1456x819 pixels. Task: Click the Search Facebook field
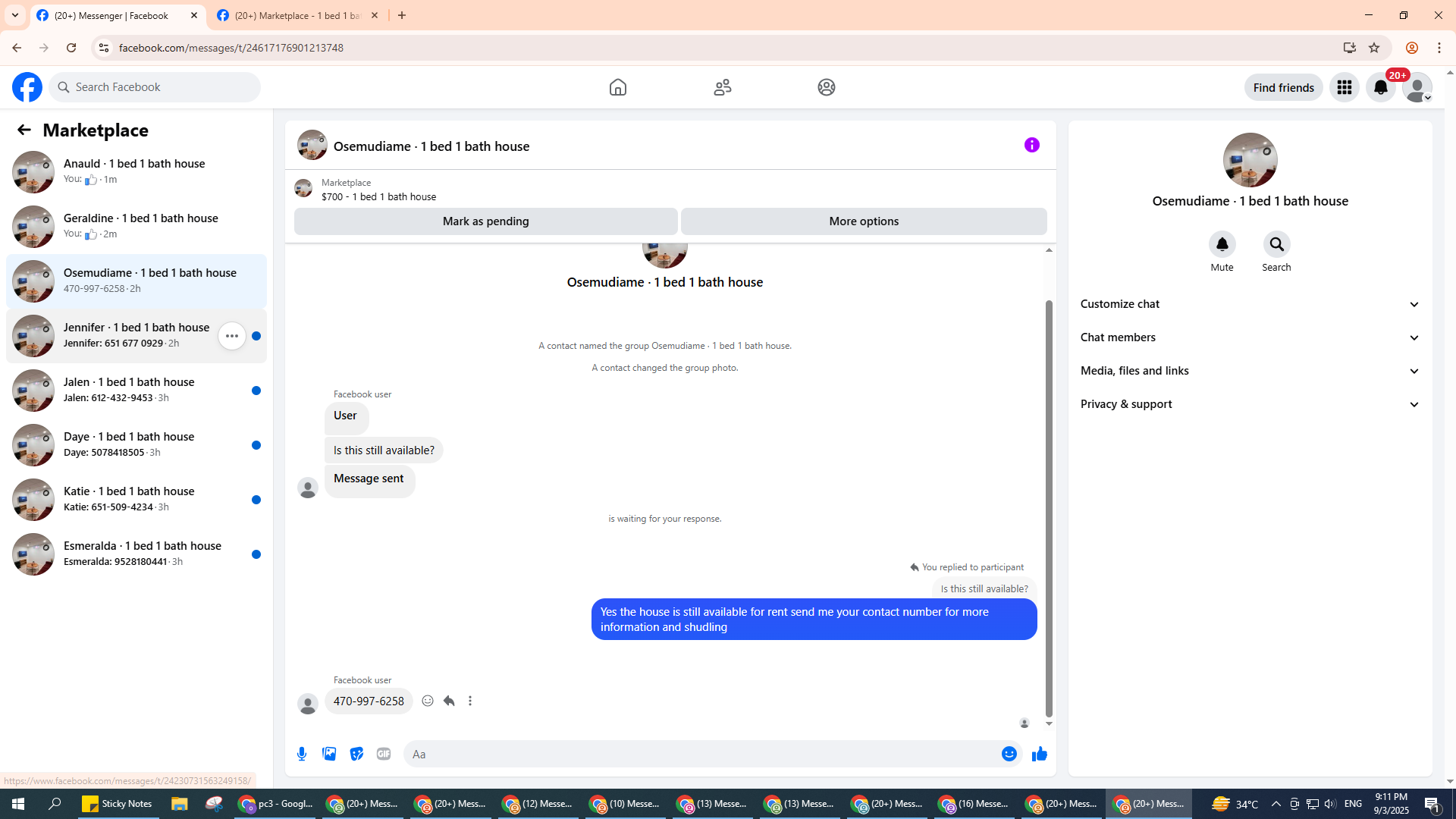point(155,87)
